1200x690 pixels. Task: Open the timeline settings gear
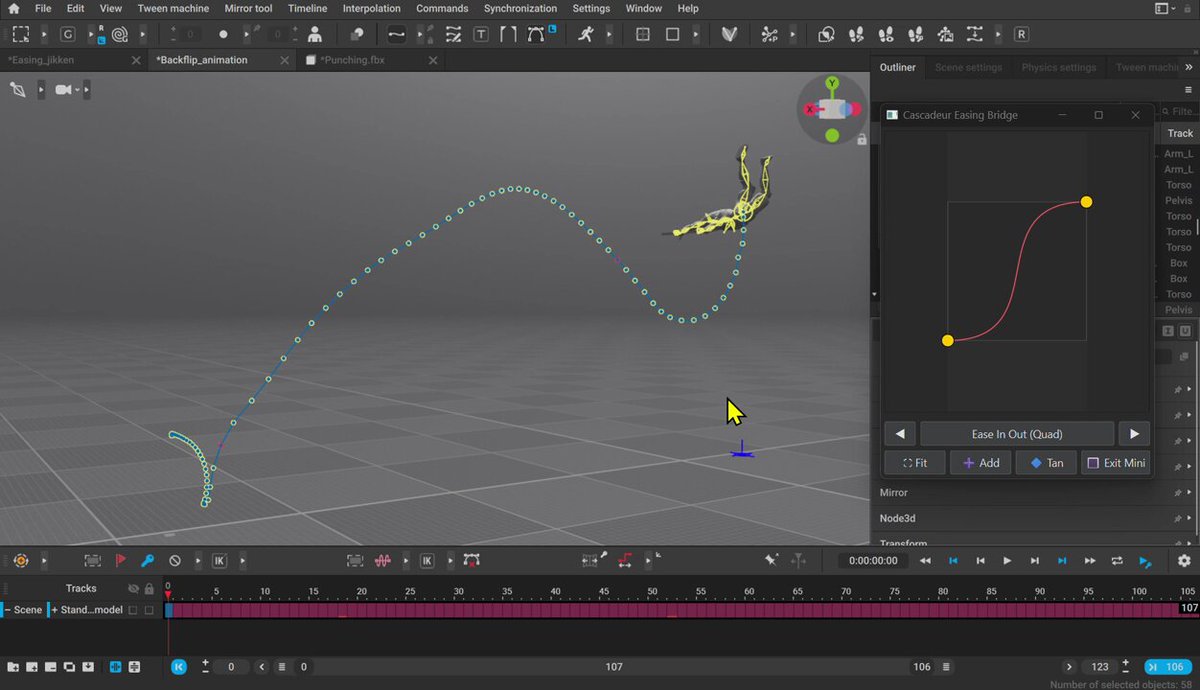[x=1184, y=561]
